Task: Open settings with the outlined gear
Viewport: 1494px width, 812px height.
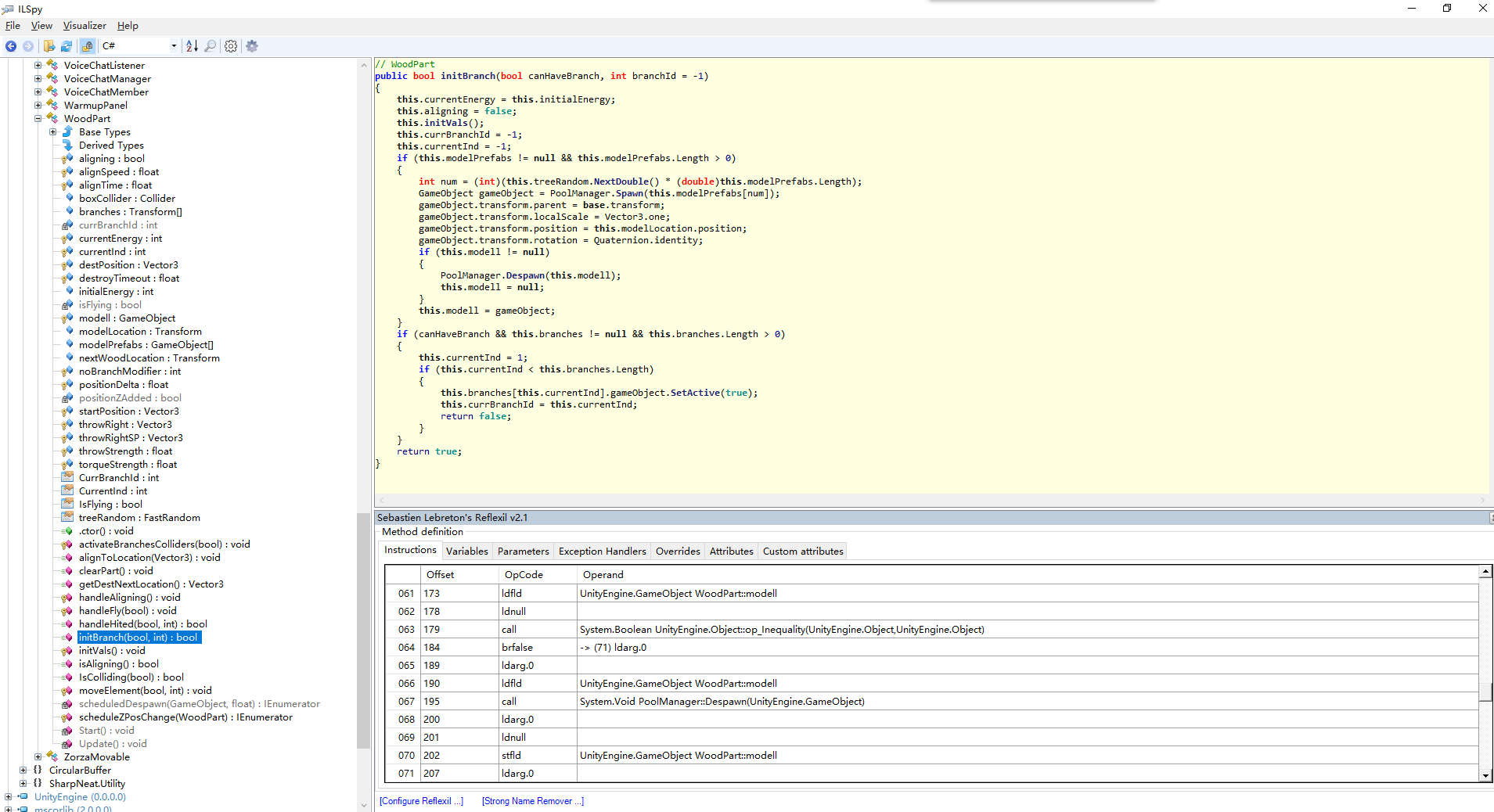Action: pos(231,46)
